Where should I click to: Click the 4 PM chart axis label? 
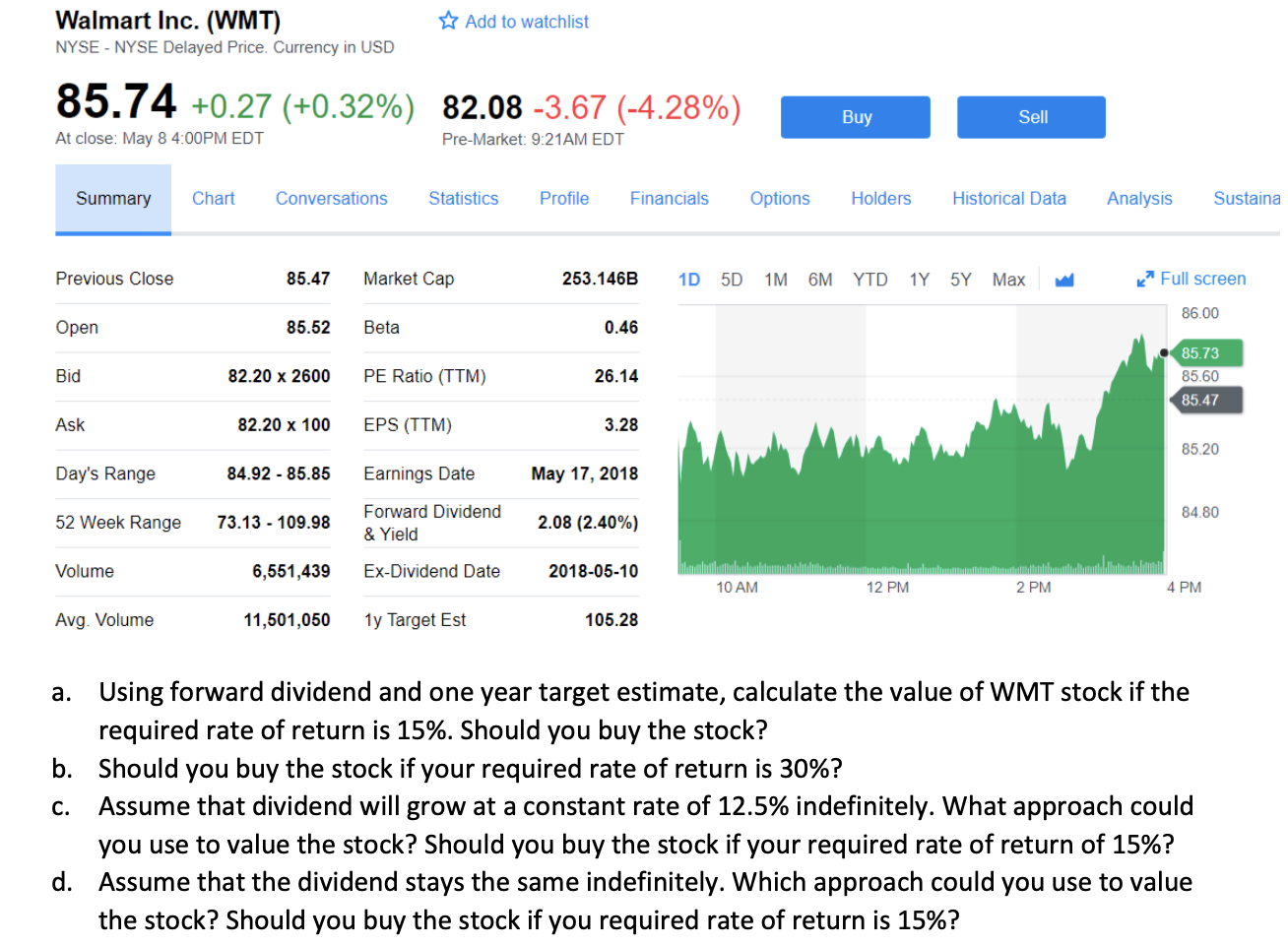[1184, 588]
